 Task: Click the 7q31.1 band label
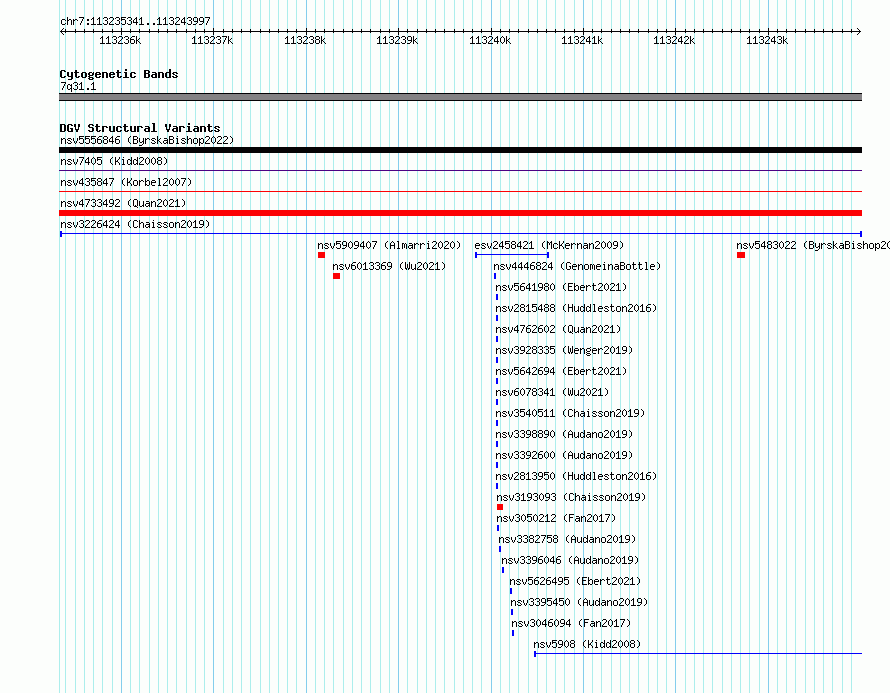click(x=78, y=86)
